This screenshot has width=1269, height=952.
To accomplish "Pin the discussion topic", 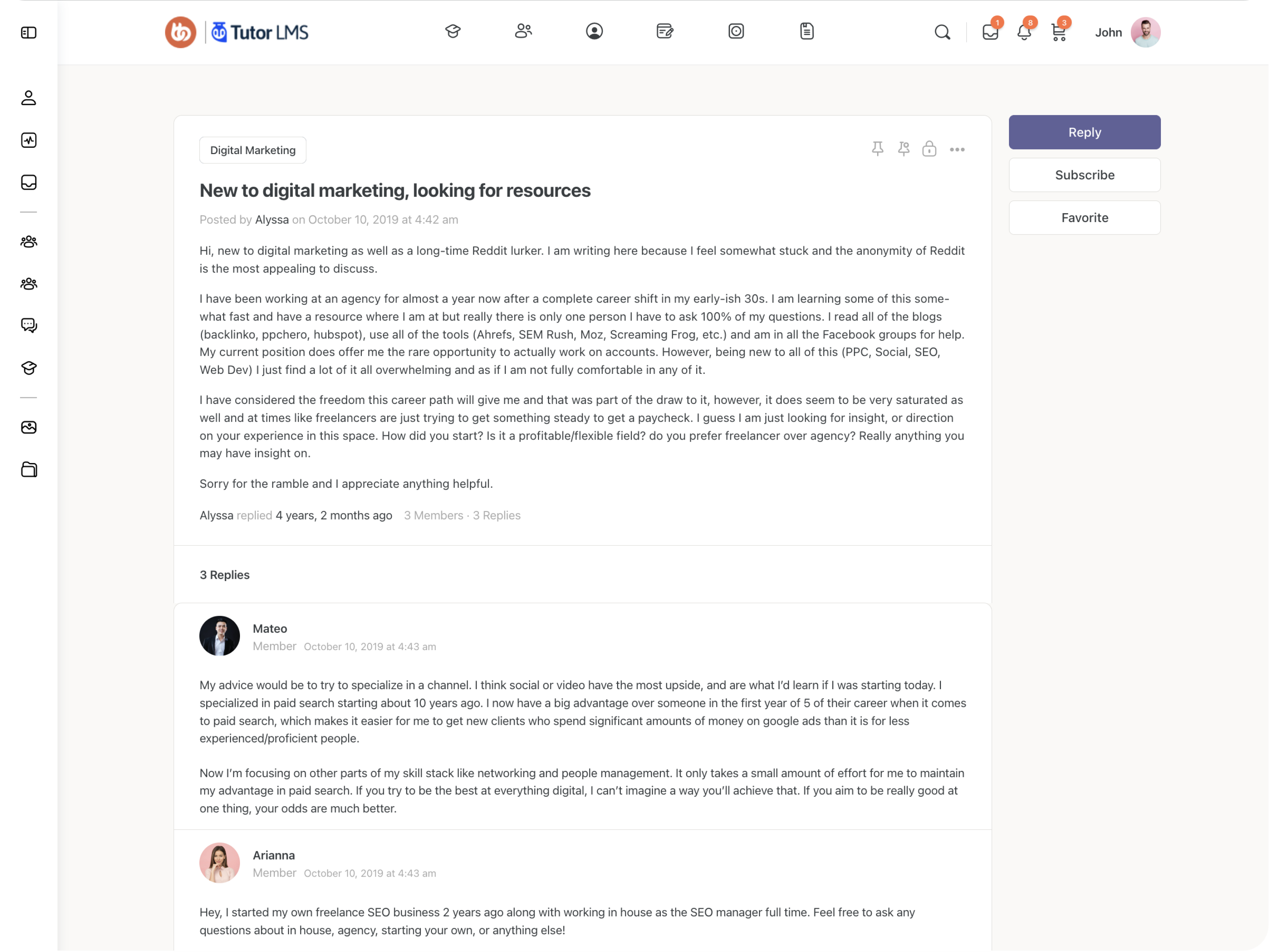I will (877, 149).
